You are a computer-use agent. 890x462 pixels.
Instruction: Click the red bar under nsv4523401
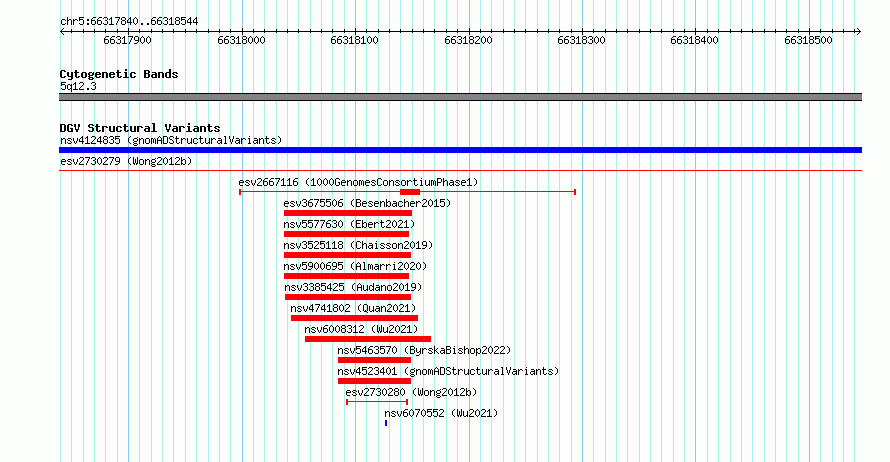pos(374,381)
